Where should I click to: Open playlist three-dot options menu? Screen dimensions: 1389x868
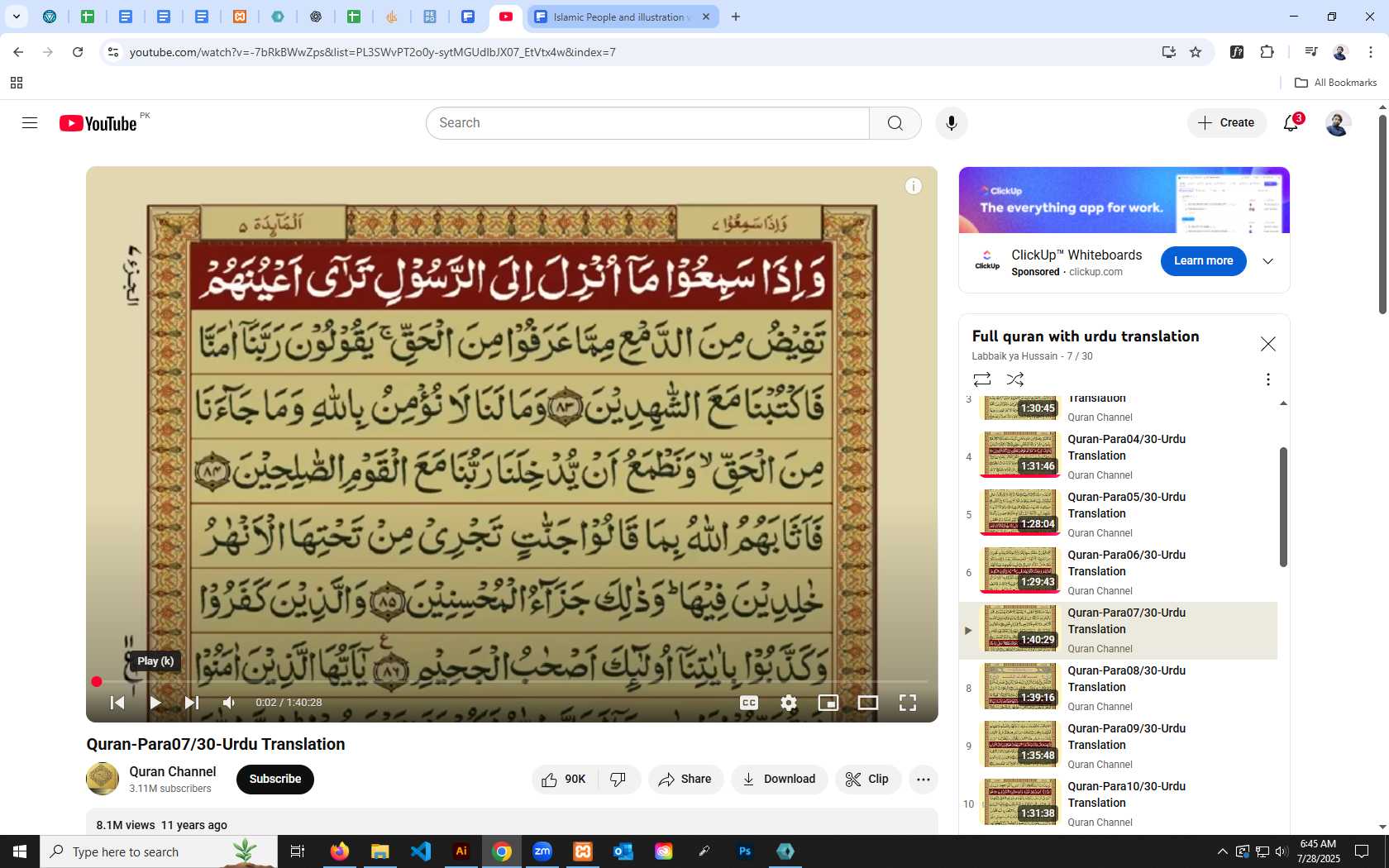pyautogui.click(x=1267, y=379)
